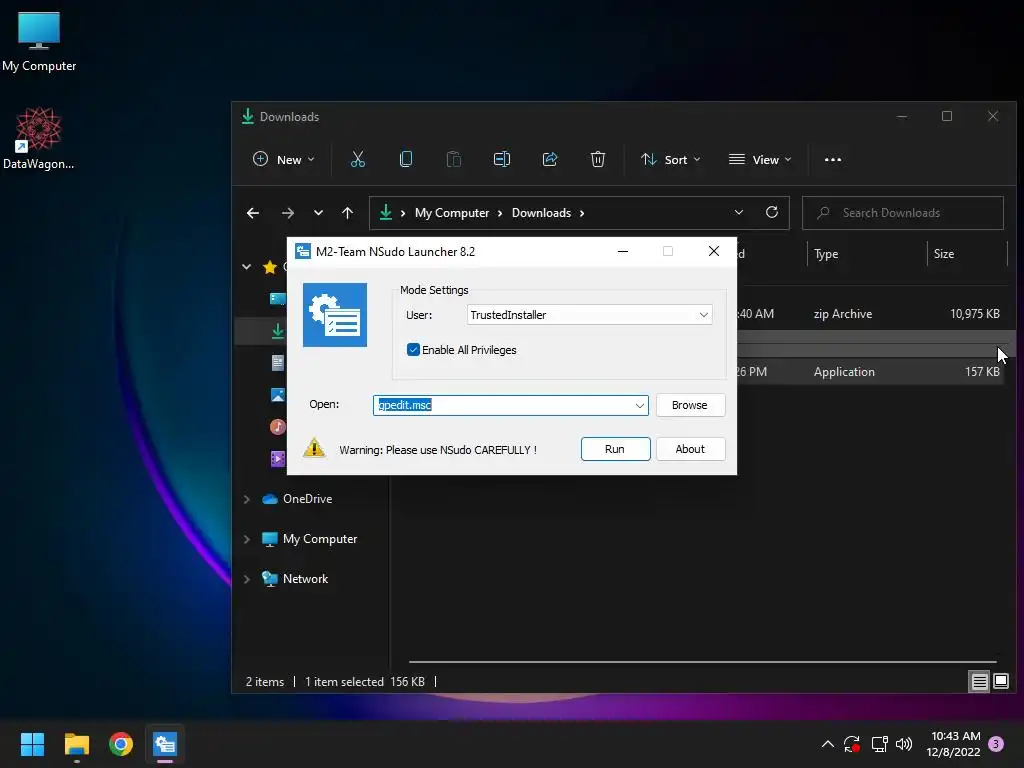Select the Pictures icon in sidebar
The height and width of the screenshot is (768, 1024).
click(278, 394)
